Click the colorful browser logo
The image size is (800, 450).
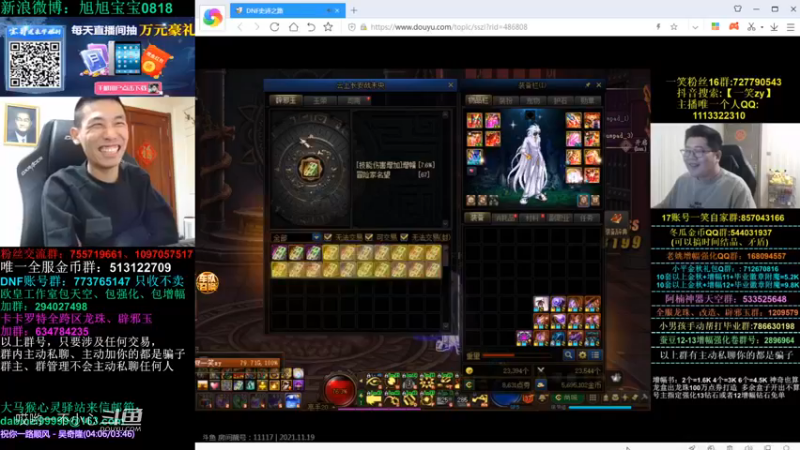click(x=212, y=17)
